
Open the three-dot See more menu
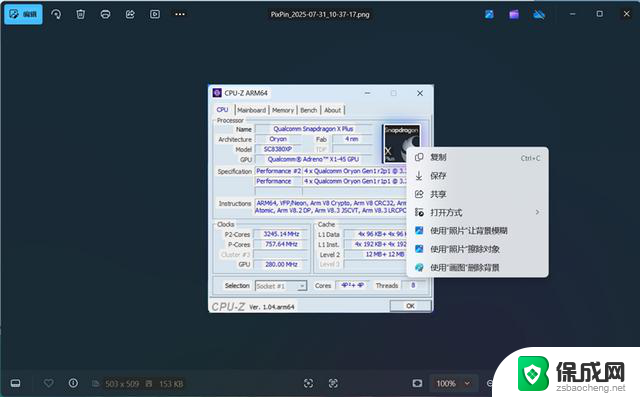pos(180,14)
